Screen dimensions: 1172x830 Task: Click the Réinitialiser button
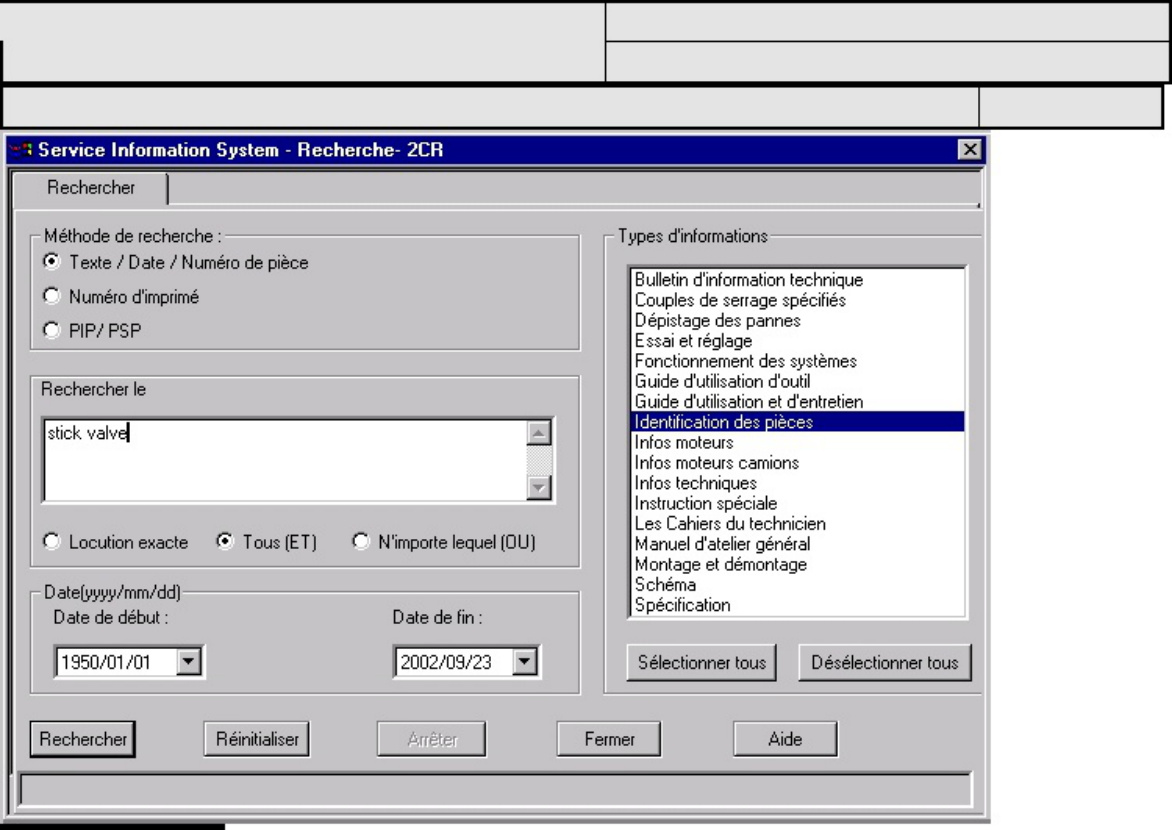point(257,739)
